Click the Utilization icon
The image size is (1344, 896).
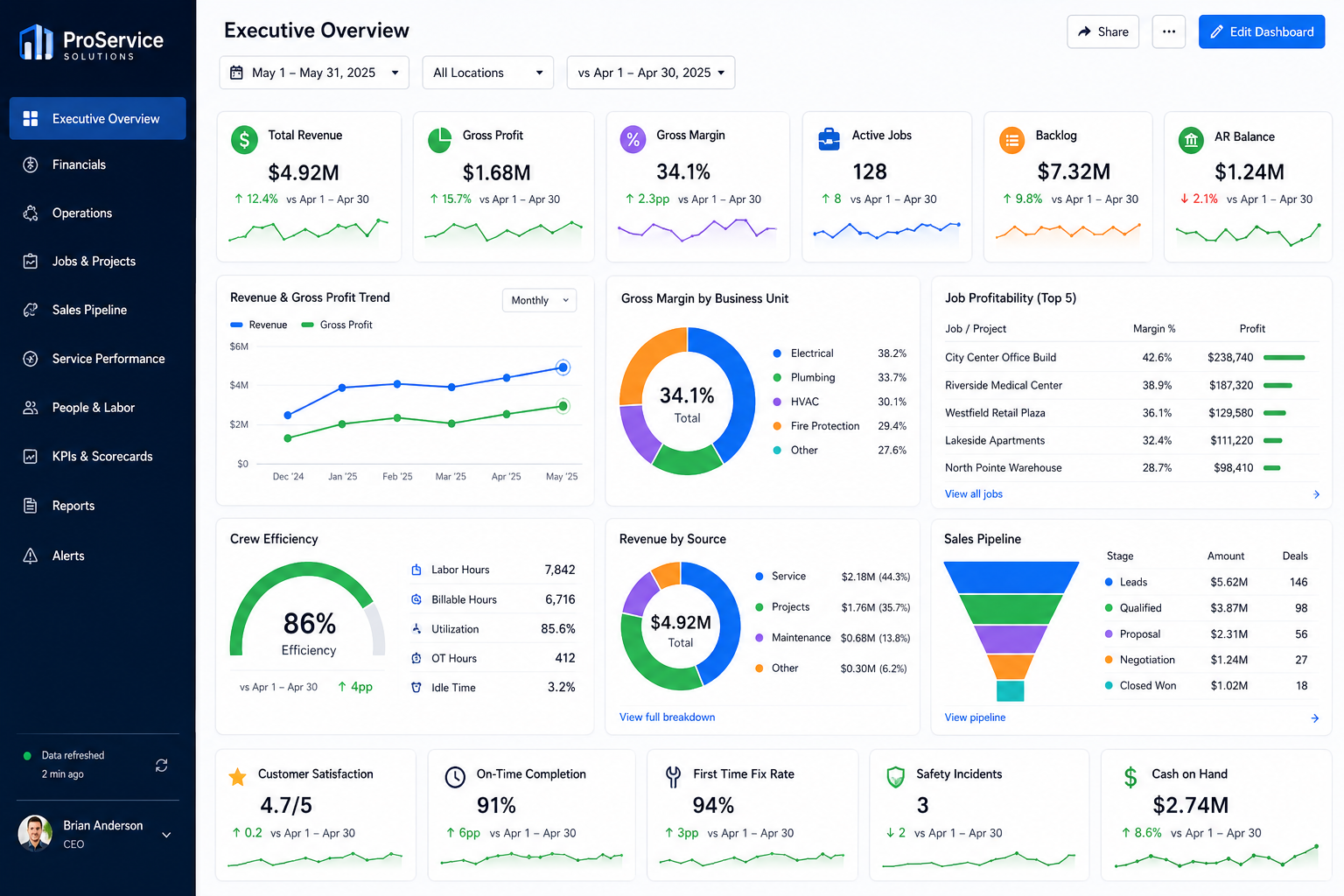(x=416, y=629)
